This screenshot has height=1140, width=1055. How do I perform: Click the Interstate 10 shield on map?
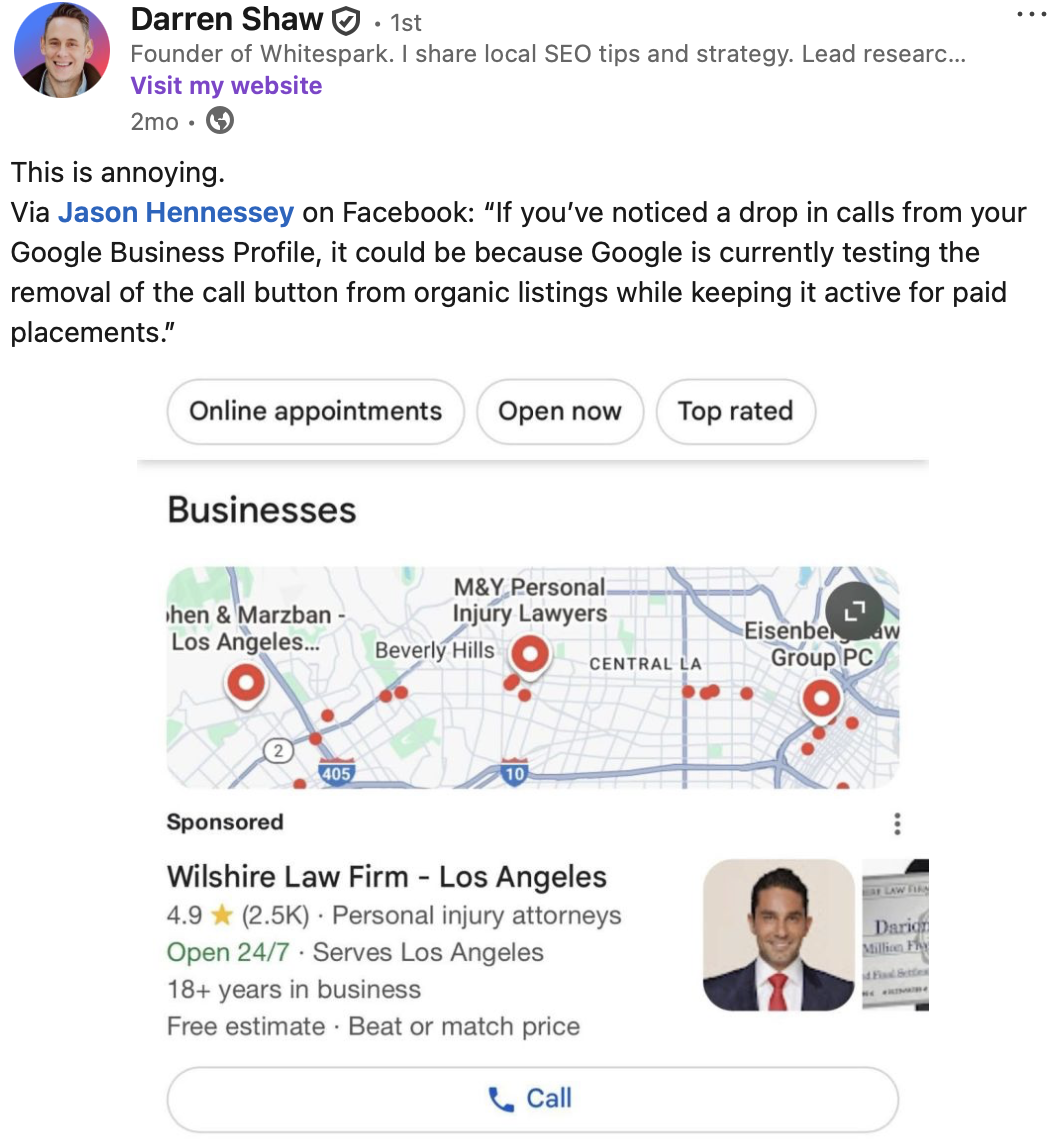tap(513, 773)
